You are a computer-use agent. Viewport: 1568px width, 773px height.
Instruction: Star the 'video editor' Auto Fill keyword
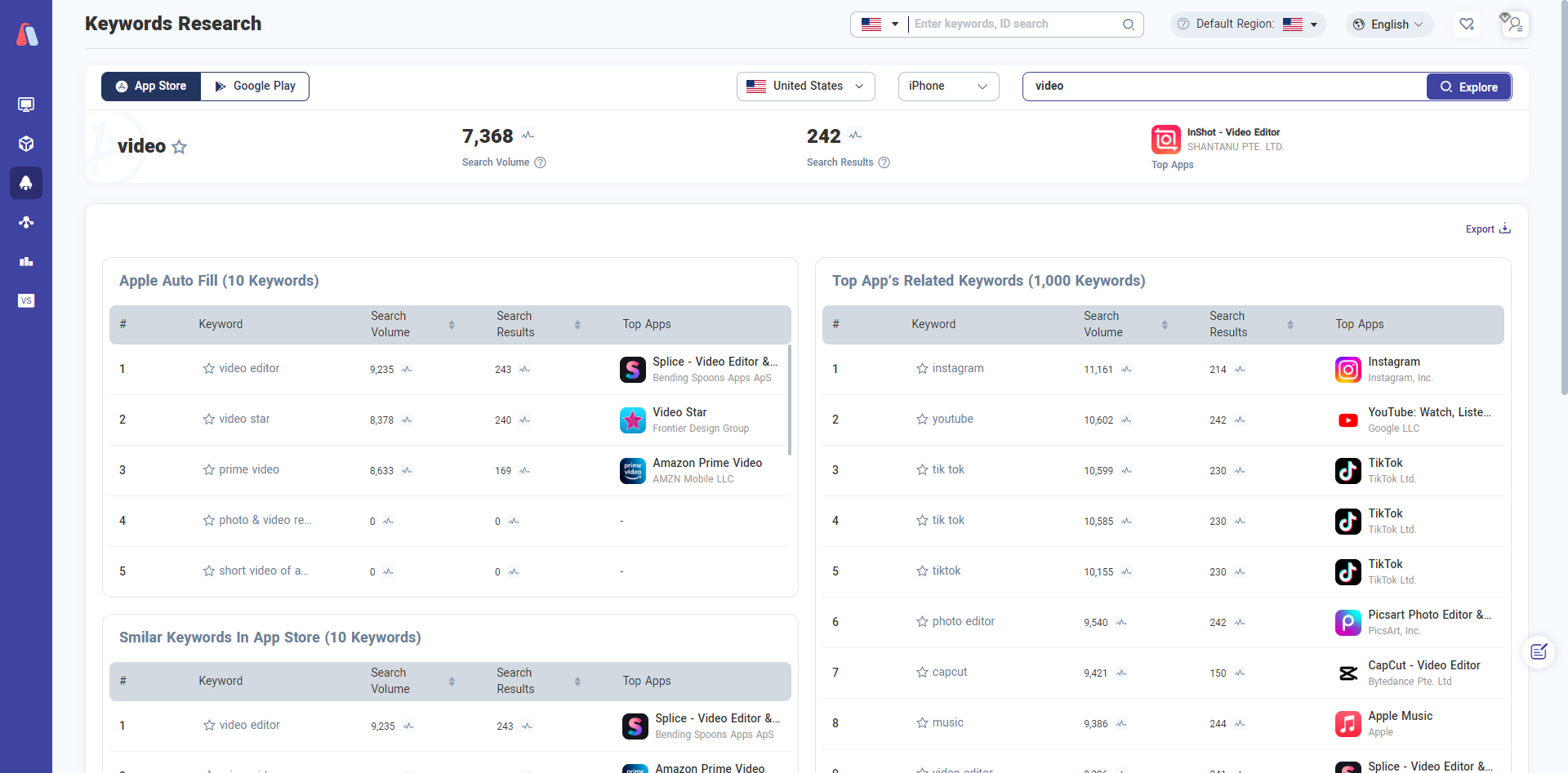pos(209,369)
